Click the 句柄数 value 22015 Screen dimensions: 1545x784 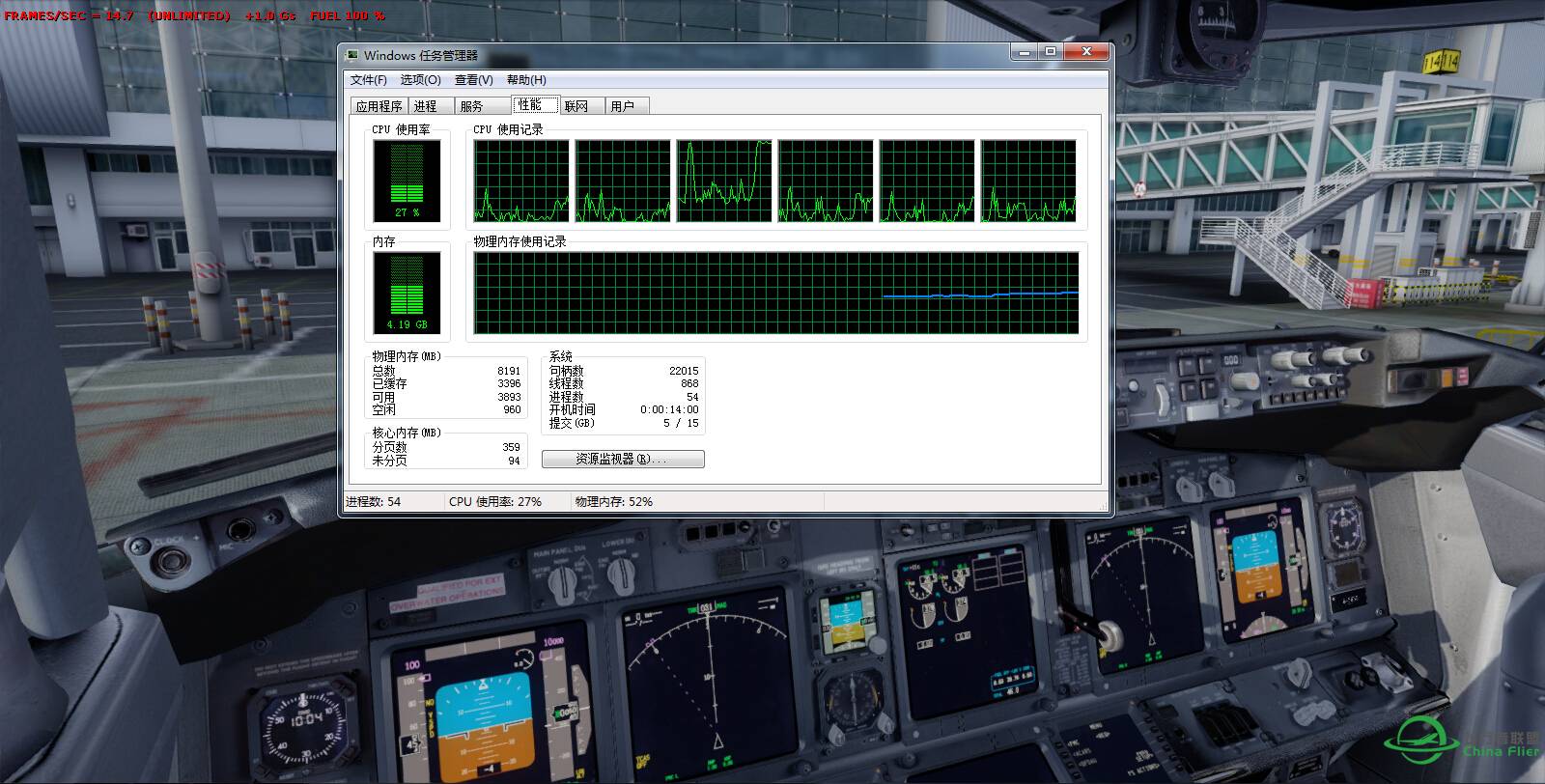(684, 371)
